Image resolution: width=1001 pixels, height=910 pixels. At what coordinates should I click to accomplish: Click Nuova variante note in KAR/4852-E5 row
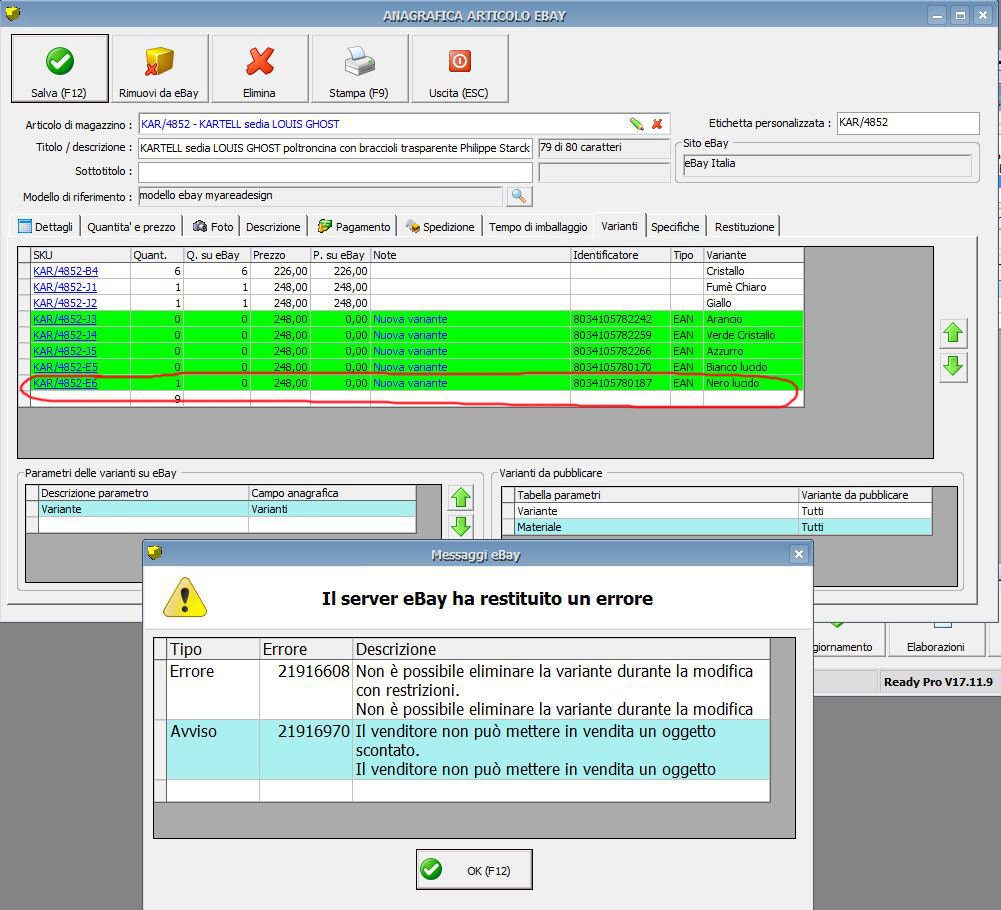[x=470, y=367]
